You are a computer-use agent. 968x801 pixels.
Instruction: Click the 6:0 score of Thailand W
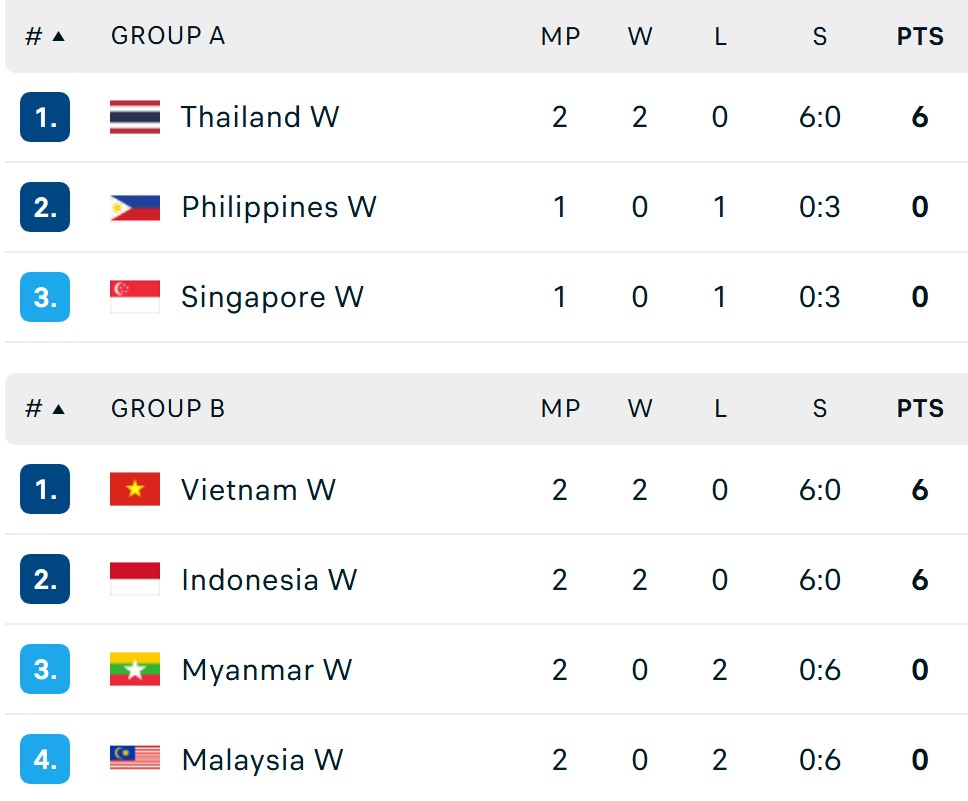point(820,117)
